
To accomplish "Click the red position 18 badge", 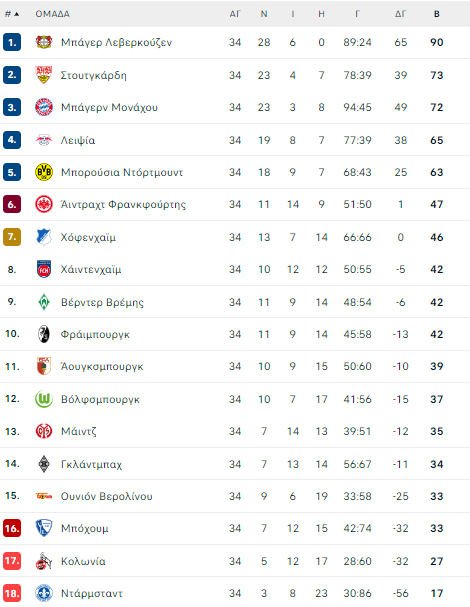I will pos(12,593).
